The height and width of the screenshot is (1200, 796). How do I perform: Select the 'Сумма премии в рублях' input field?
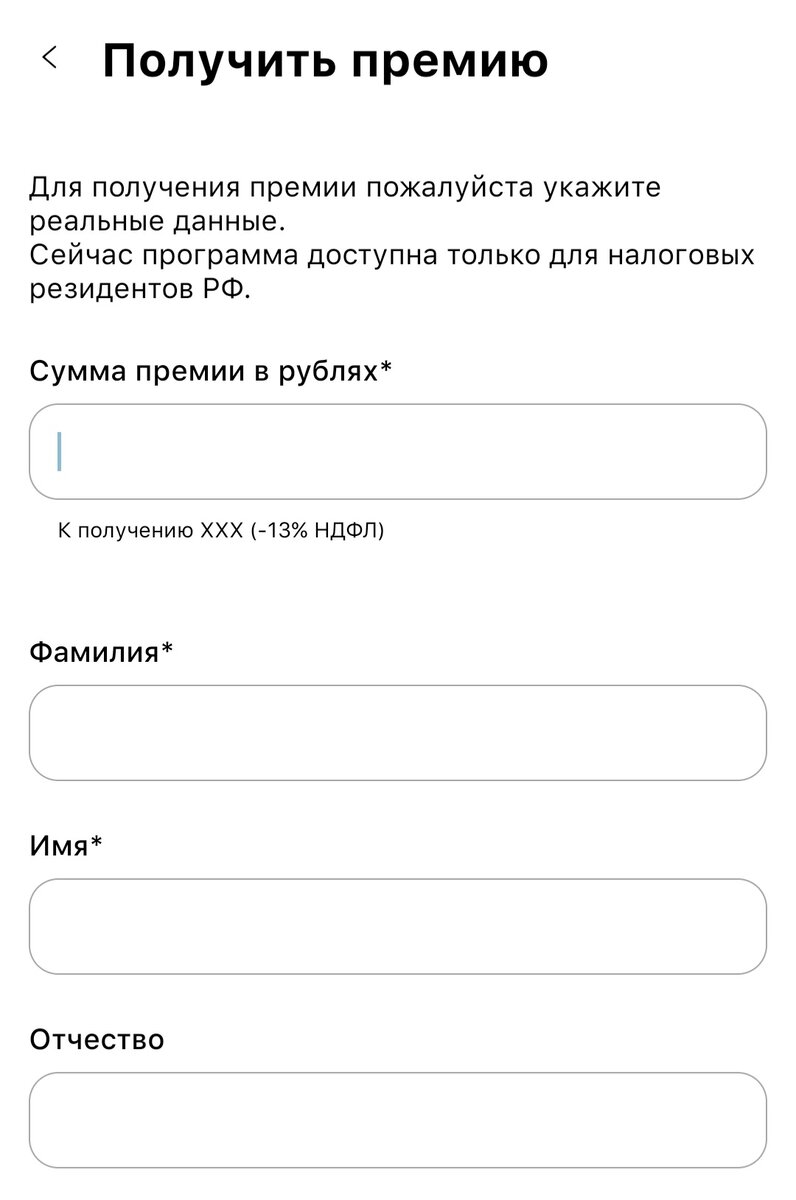coord(398,451)
